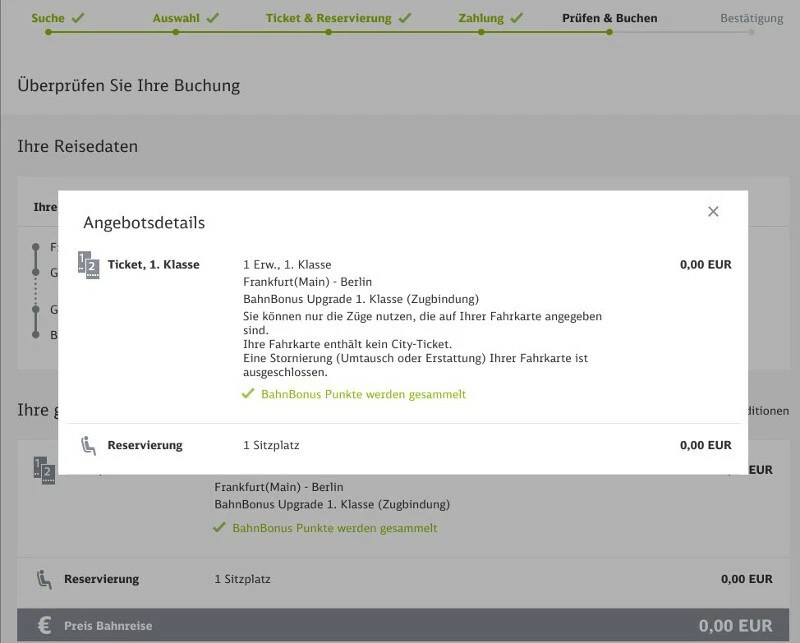Click the progress dot under Bestätigung
800x643 pixels.
tap(753, 32)
